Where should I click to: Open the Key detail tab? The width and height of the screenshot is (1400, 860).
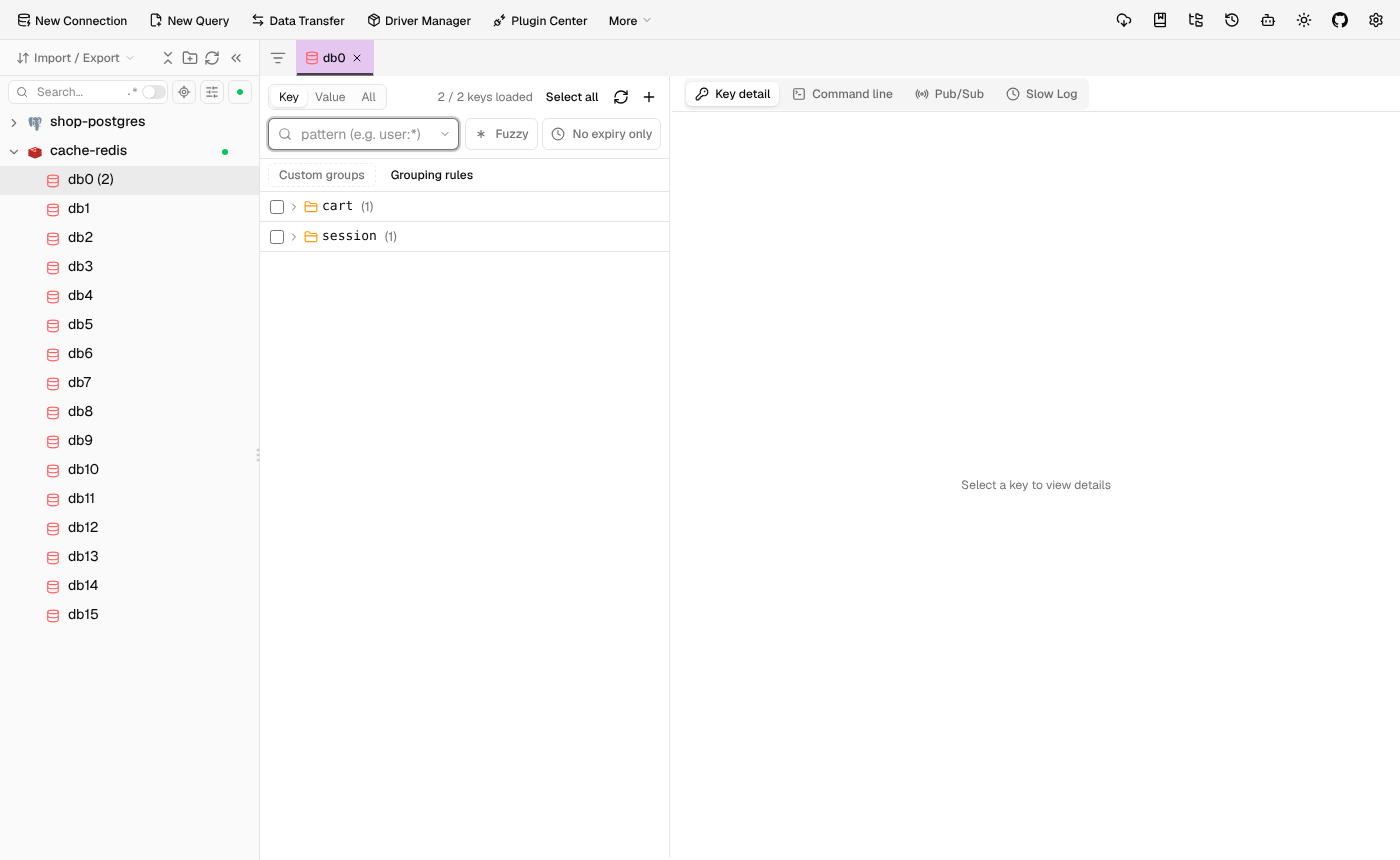coord(733,94)
